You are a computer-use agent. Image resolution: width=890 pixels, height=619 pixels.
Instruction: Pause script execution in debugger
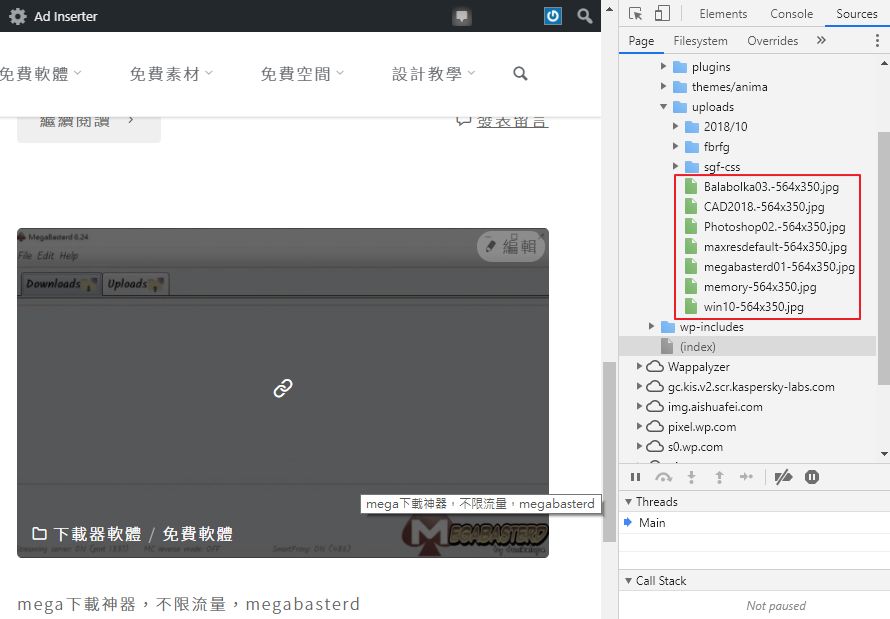pos(636,478)
